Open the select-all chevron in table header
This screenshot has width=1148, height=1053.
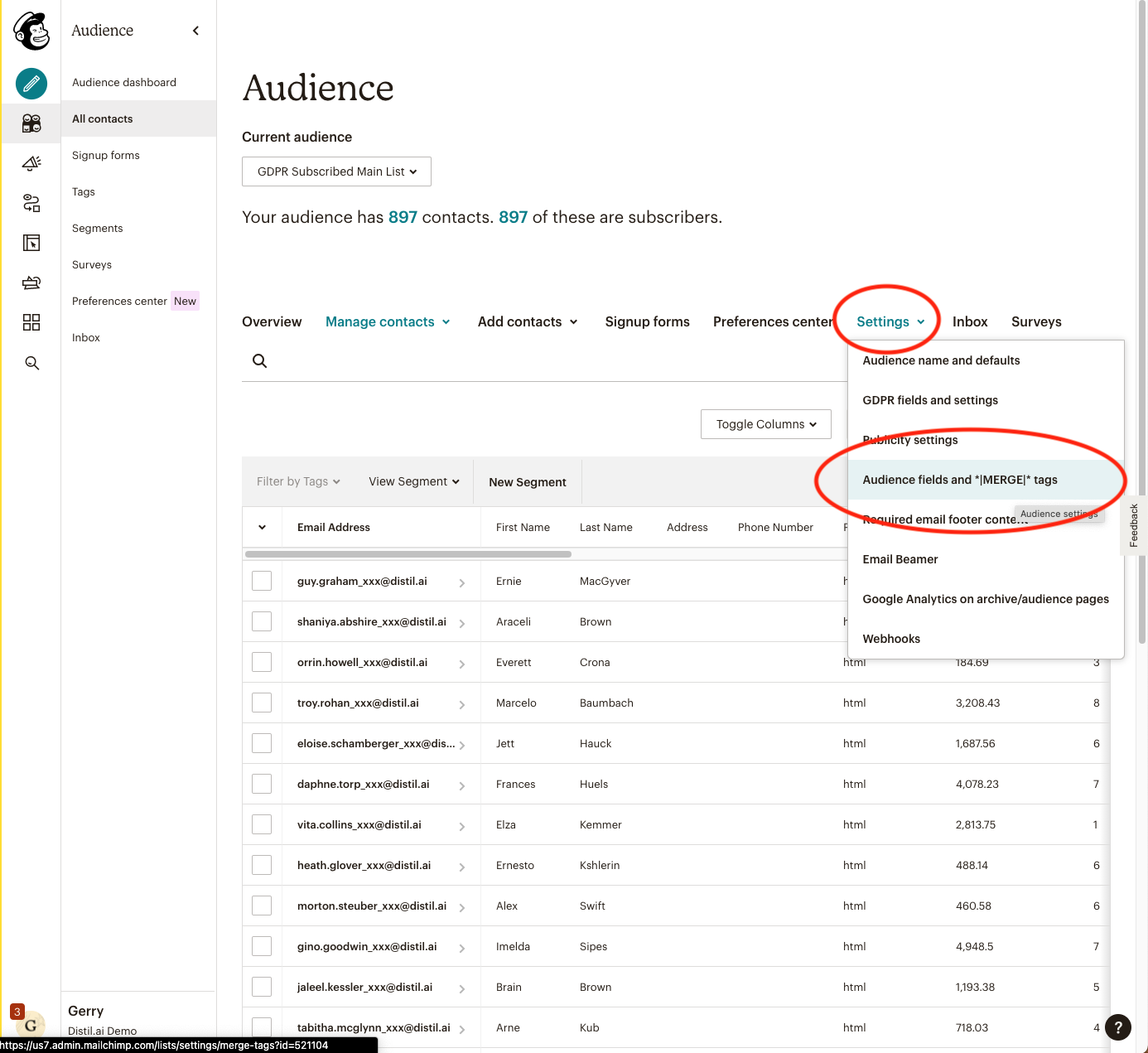pos(262,527)
